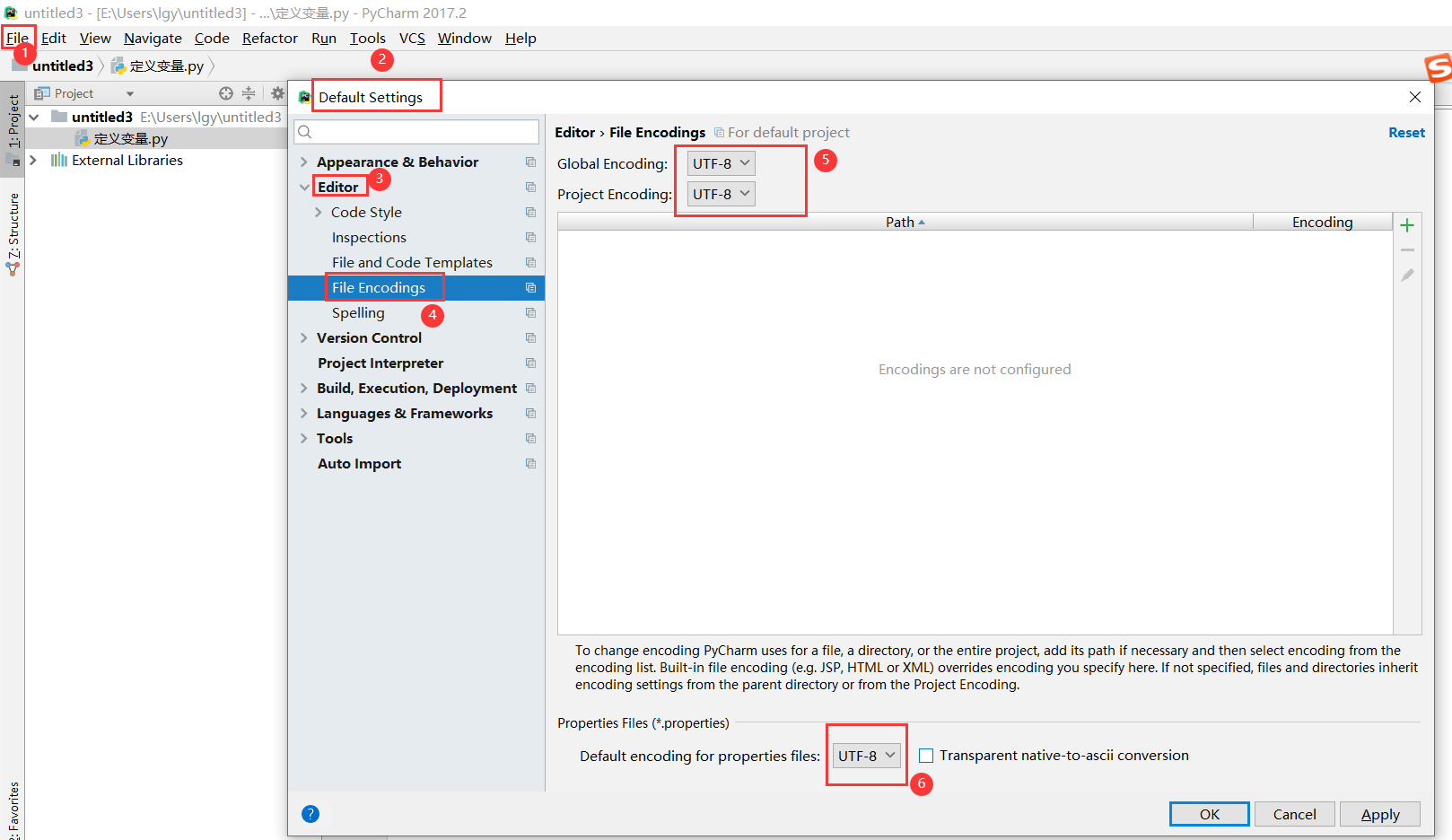Collapse the untitled3 project folder
Viewport: 1452px width, 840px height.
(x=34, y=117)
